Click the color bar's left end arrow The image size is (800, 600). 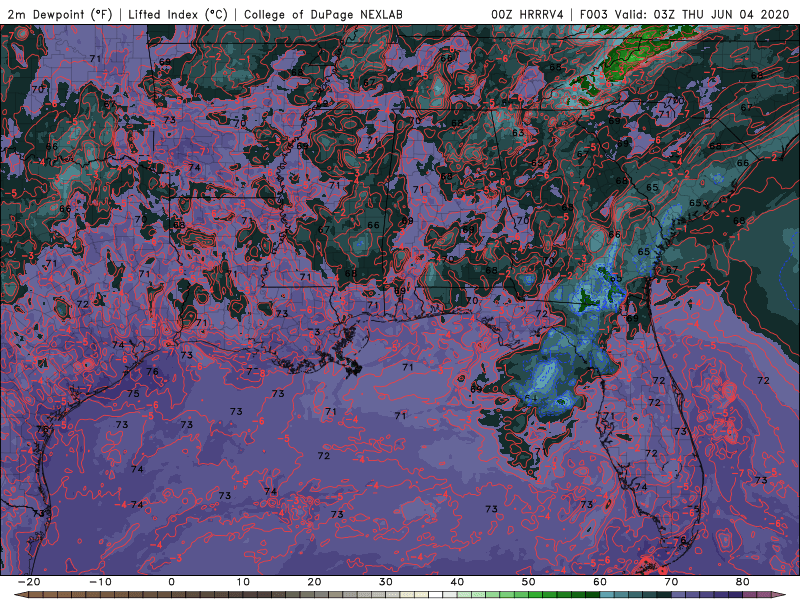pos(21,595)
